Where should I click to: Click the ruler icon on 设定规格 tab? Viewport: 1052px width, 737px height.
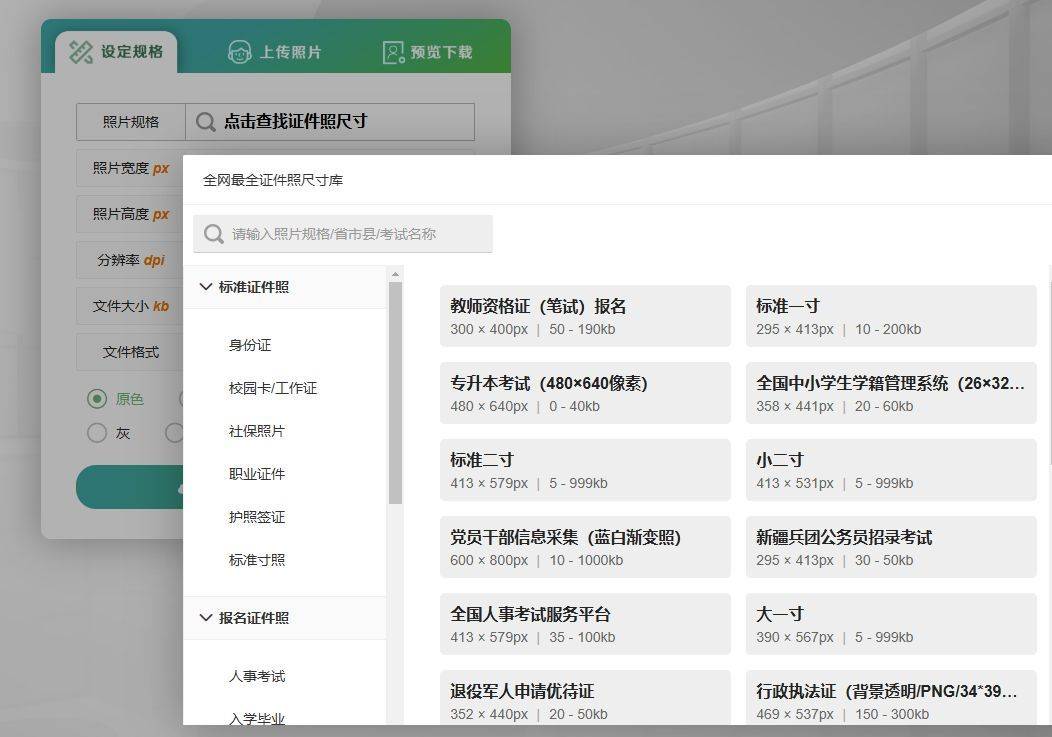pos(81,52)
